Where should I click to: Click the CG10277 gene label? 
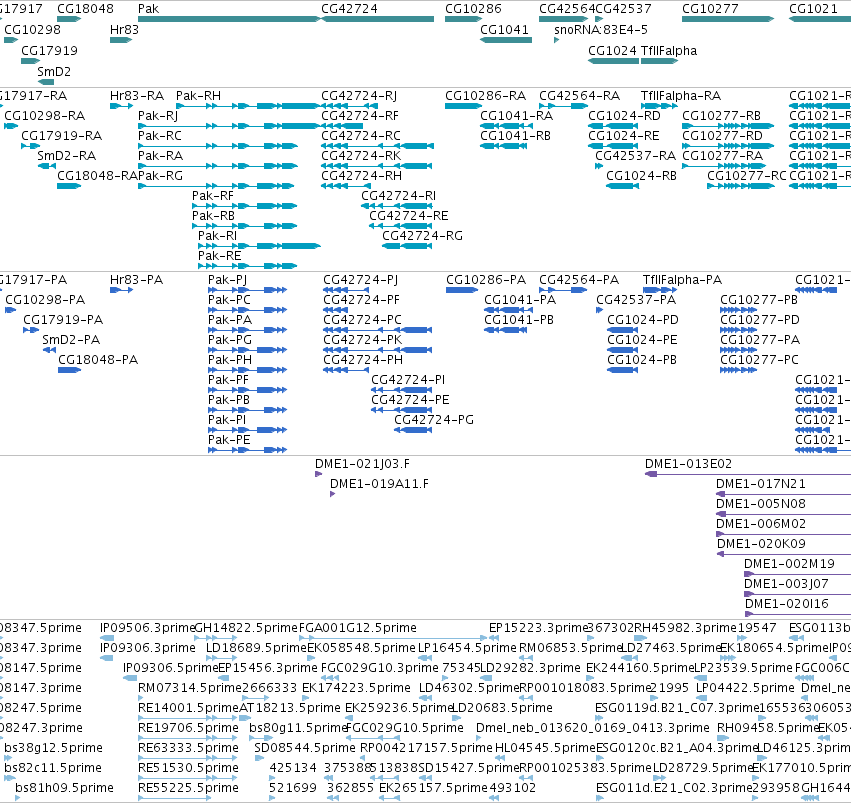710,9
